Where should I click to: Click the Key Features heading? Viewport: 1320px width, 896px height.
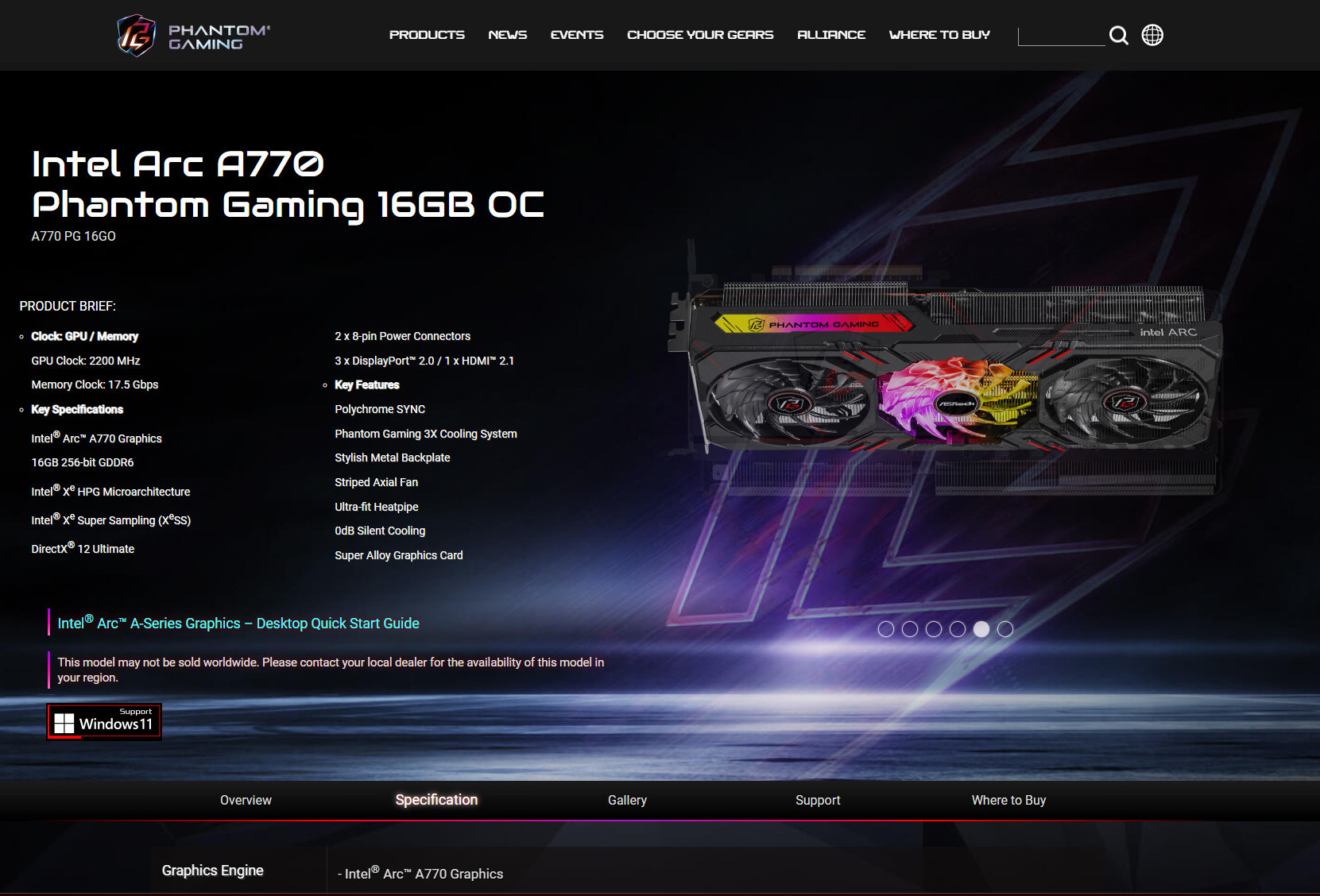click(x=367, y=384)
